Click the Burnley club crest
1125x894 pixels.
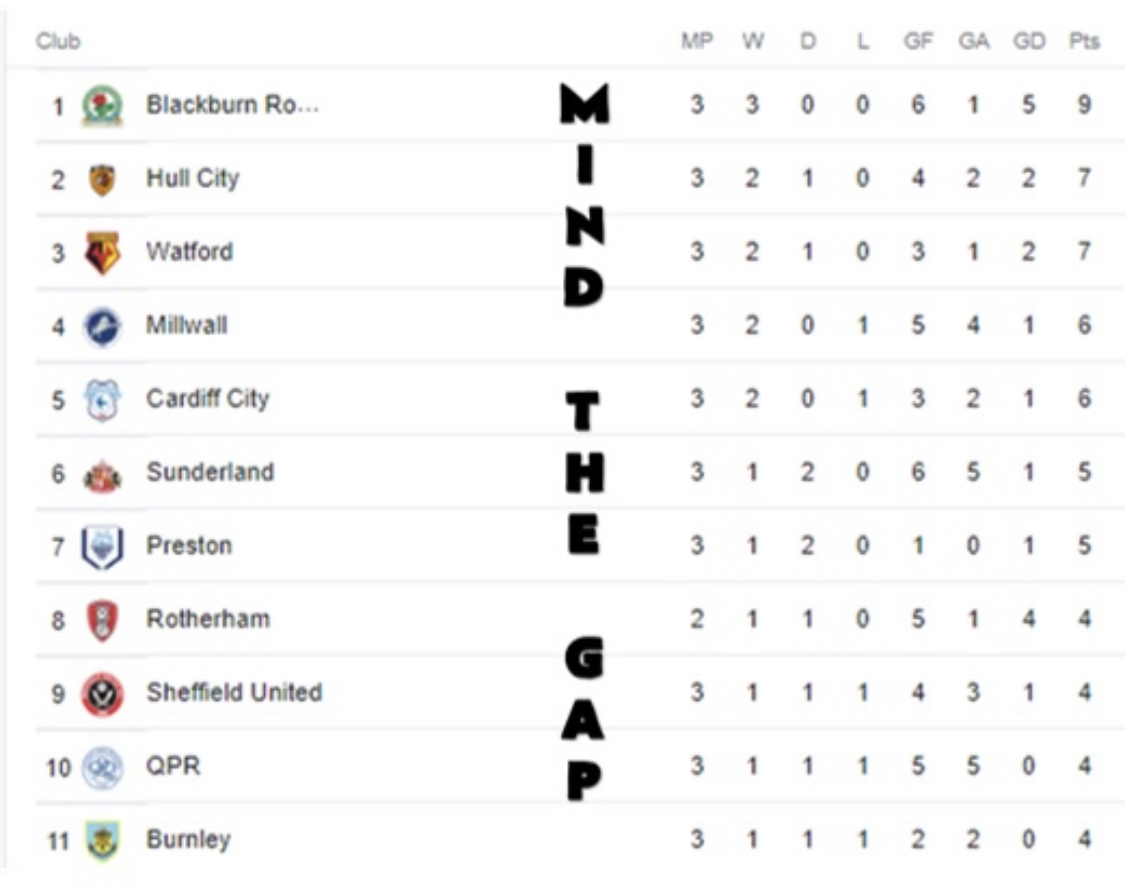coord(102,840)
